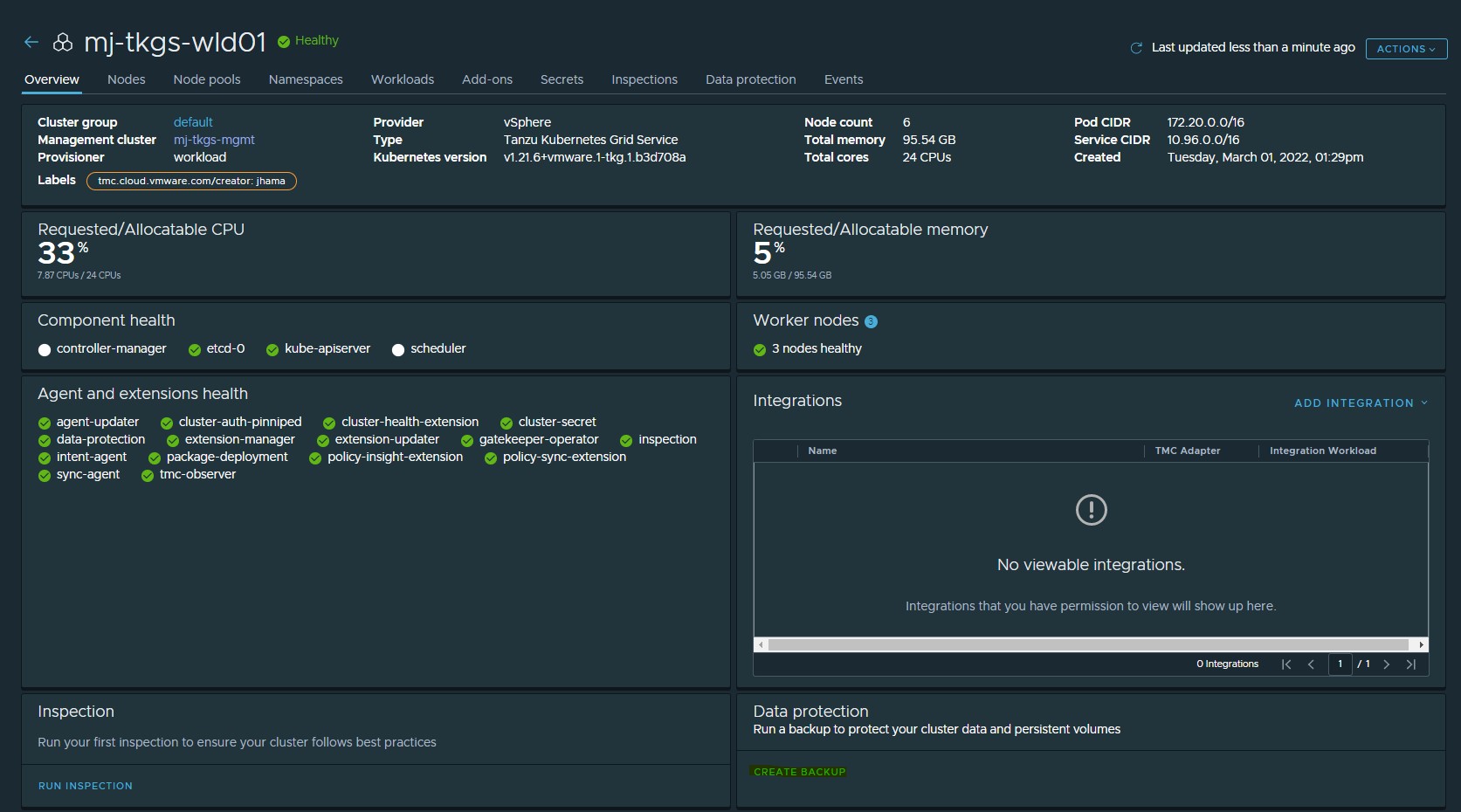Click the Pod CIDR value 172.20.0.0/16
Screen dimensions: 1461x812
point(1206,122)
